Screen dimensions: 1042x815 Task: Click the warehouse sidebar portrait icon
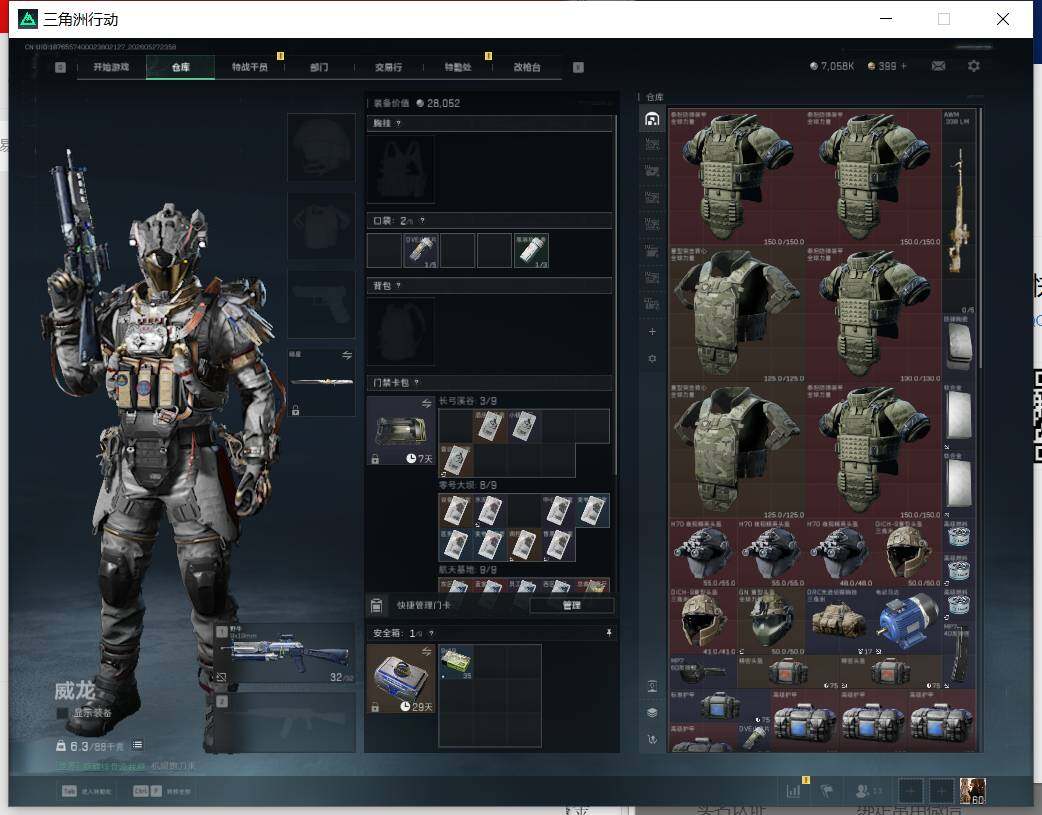coord(652,687)
